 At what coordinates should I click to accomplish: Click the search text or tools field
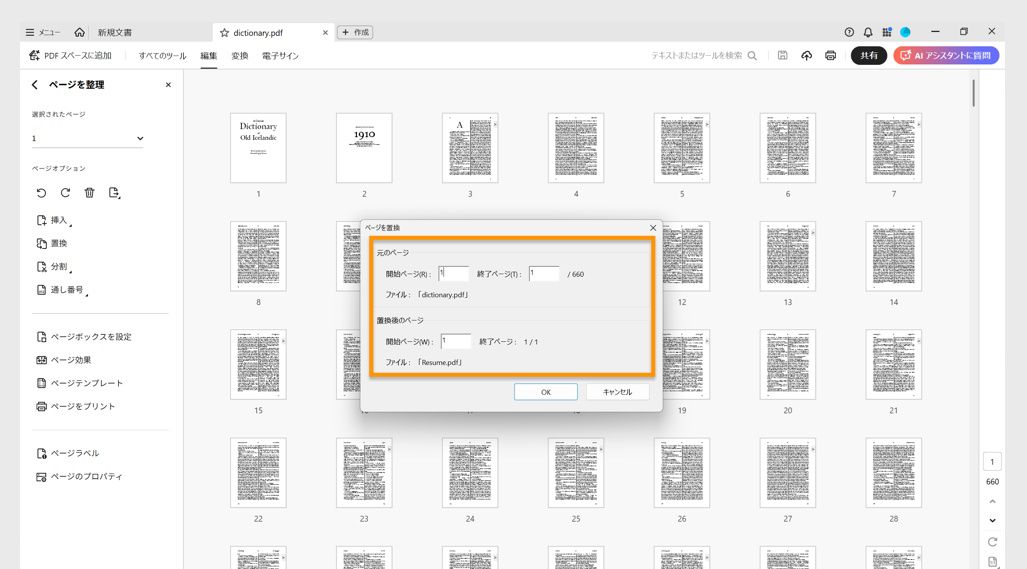[x=703, y=56]
